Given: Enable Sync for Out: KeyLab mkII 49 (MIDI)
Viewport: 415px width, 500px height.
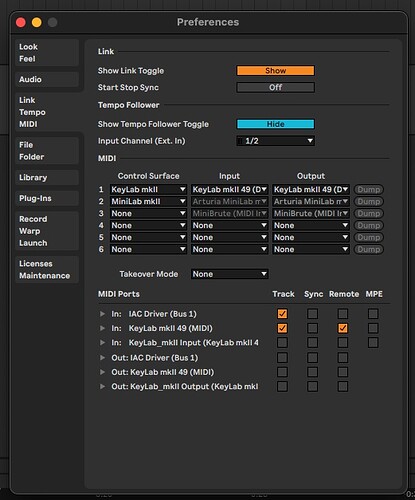Looking at the screenshot, I should pyautogui.click(x=313, y=372).
